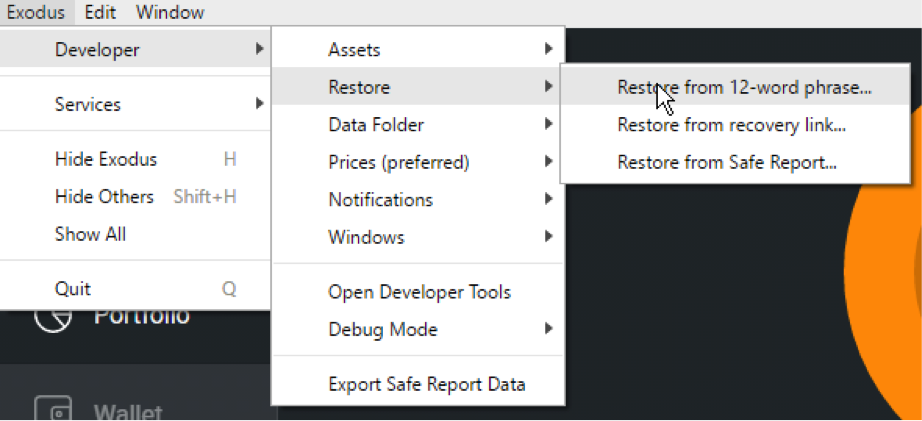Screen dimensions: 922x421
Task: Expand the Prices (preferred) submenu
Action: (x=418, y=162)
